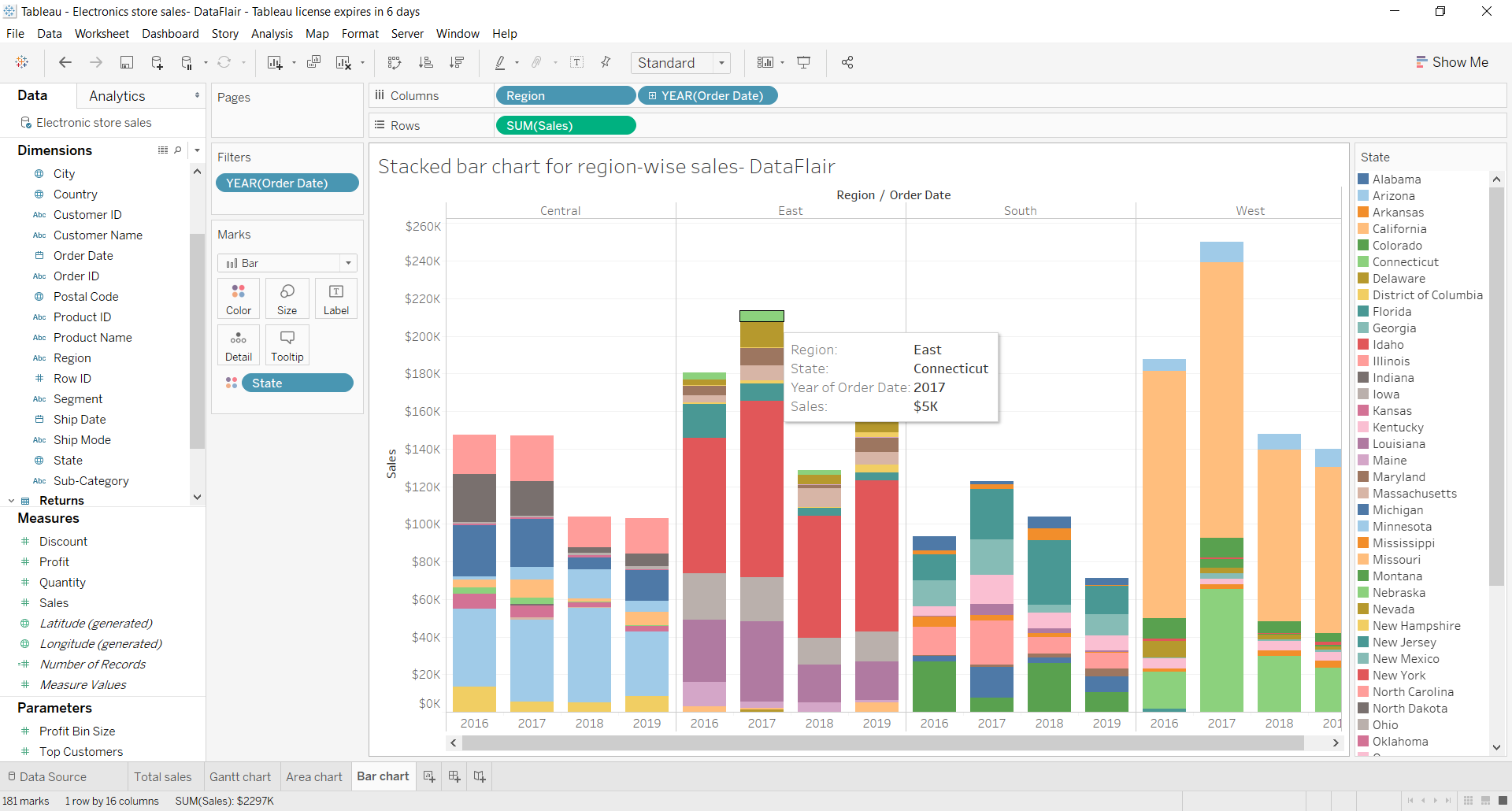The image size is (1512, 811).
Task: Open the Bar mark type dropdown
Action: click(347, 262)
